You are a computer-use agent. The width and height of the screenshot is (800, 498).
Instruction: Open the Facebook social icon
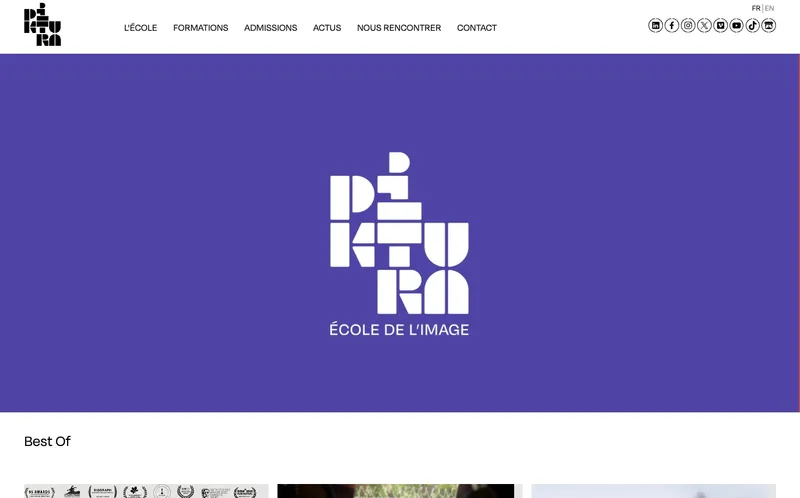coord(671,25)
